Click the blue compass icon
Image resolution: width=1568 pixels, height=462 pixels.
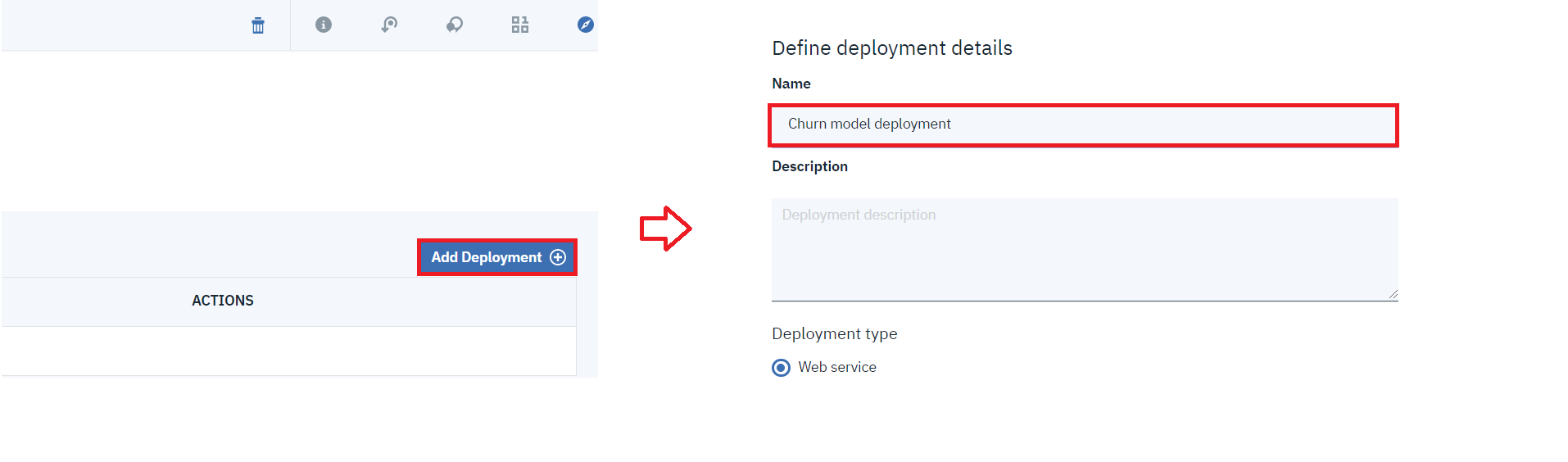pos(586,25)
